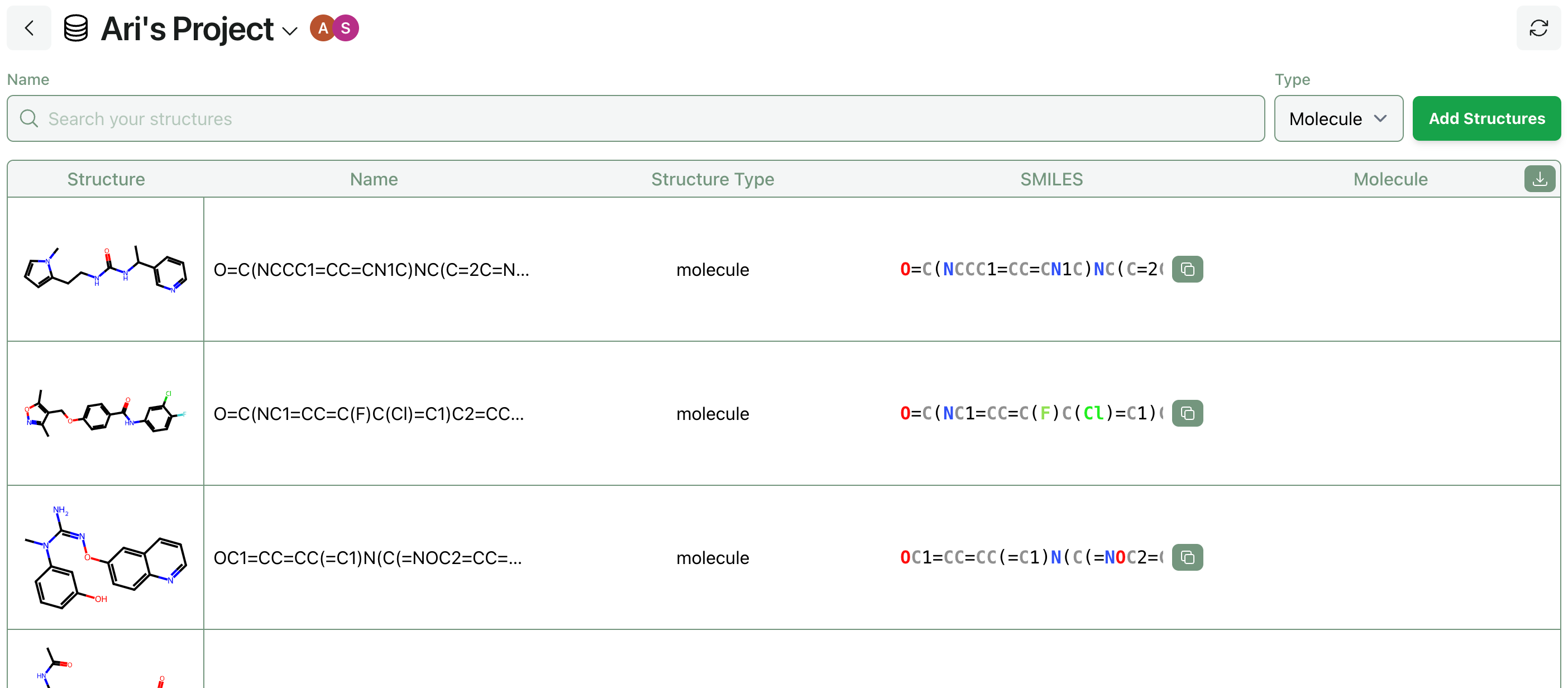Image resolution: width=1568 pixels, height=688 pixels.
Task: Open the Molecule type dropdown
Action: pyautogui.click(x=1338, y=118)
